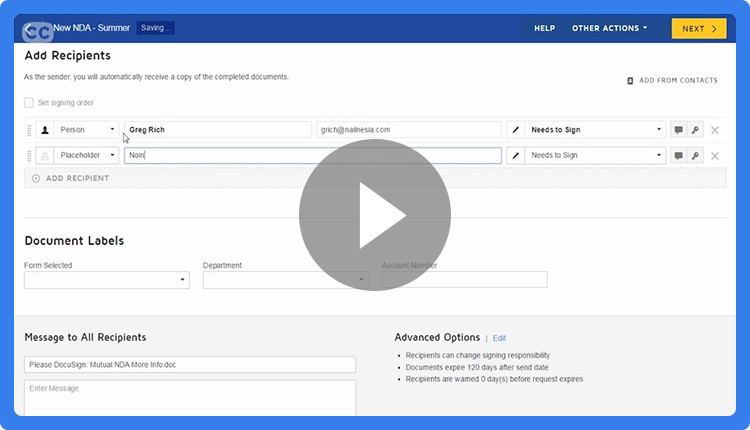750x430 pixels.
Task: Expand the Other Actions dropdown menu
Action: (x=609, y=28)
